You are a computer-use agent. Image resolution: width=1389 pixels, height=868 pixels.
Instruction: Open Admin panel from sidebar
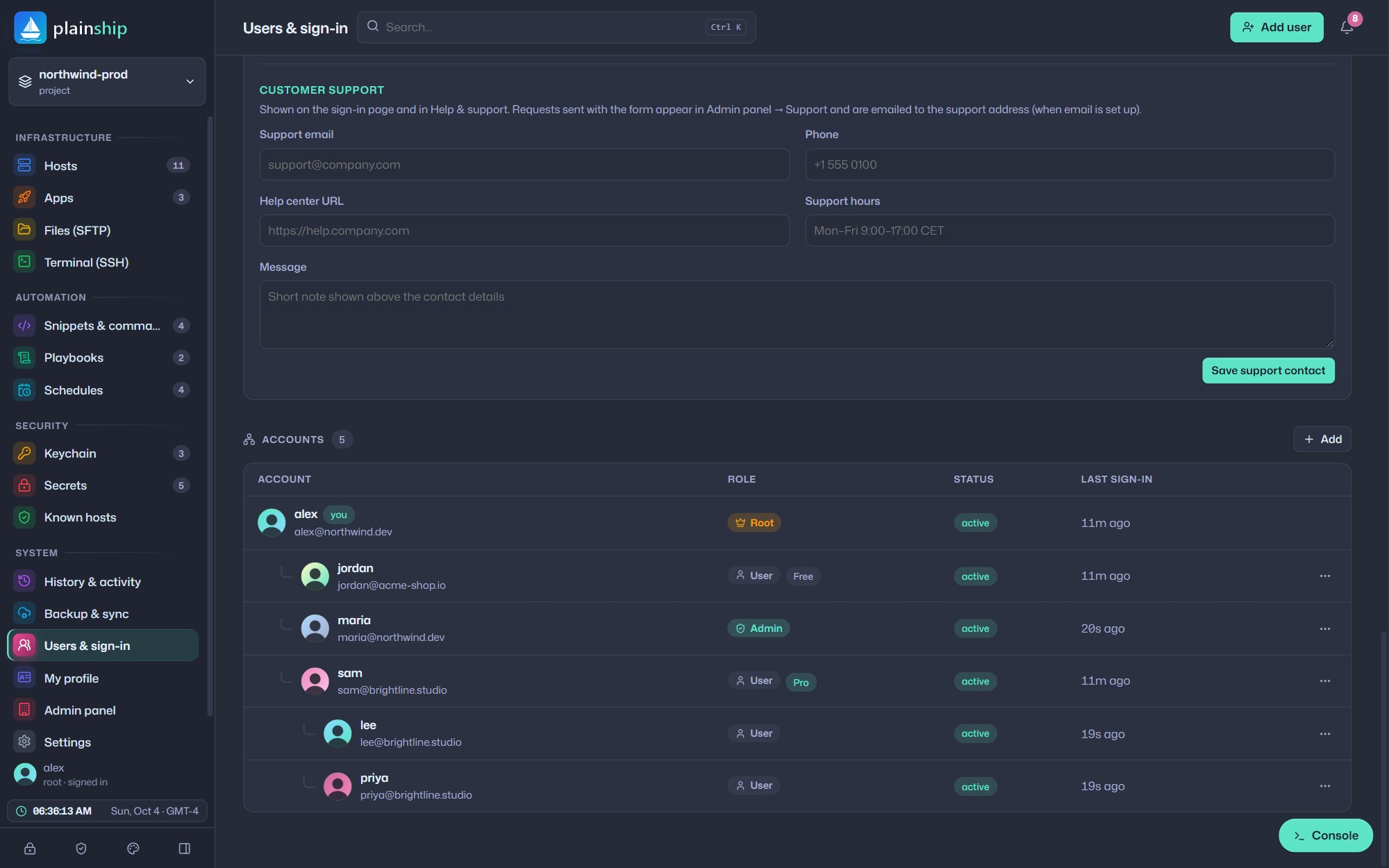point(103,710)
